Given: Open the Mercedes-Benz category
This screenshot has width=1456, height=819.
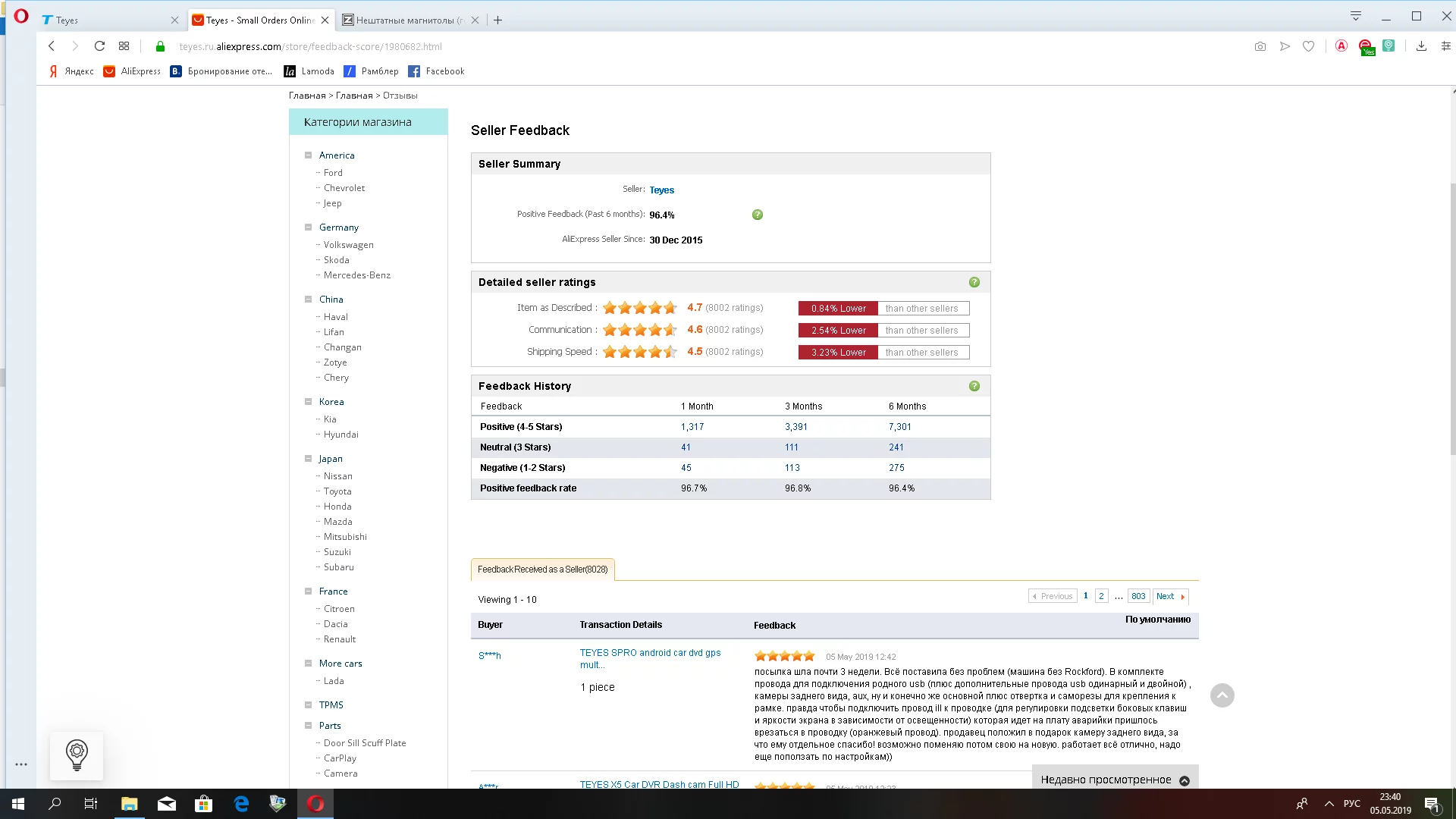Looking at the screenshot, I should click(357, 275).
